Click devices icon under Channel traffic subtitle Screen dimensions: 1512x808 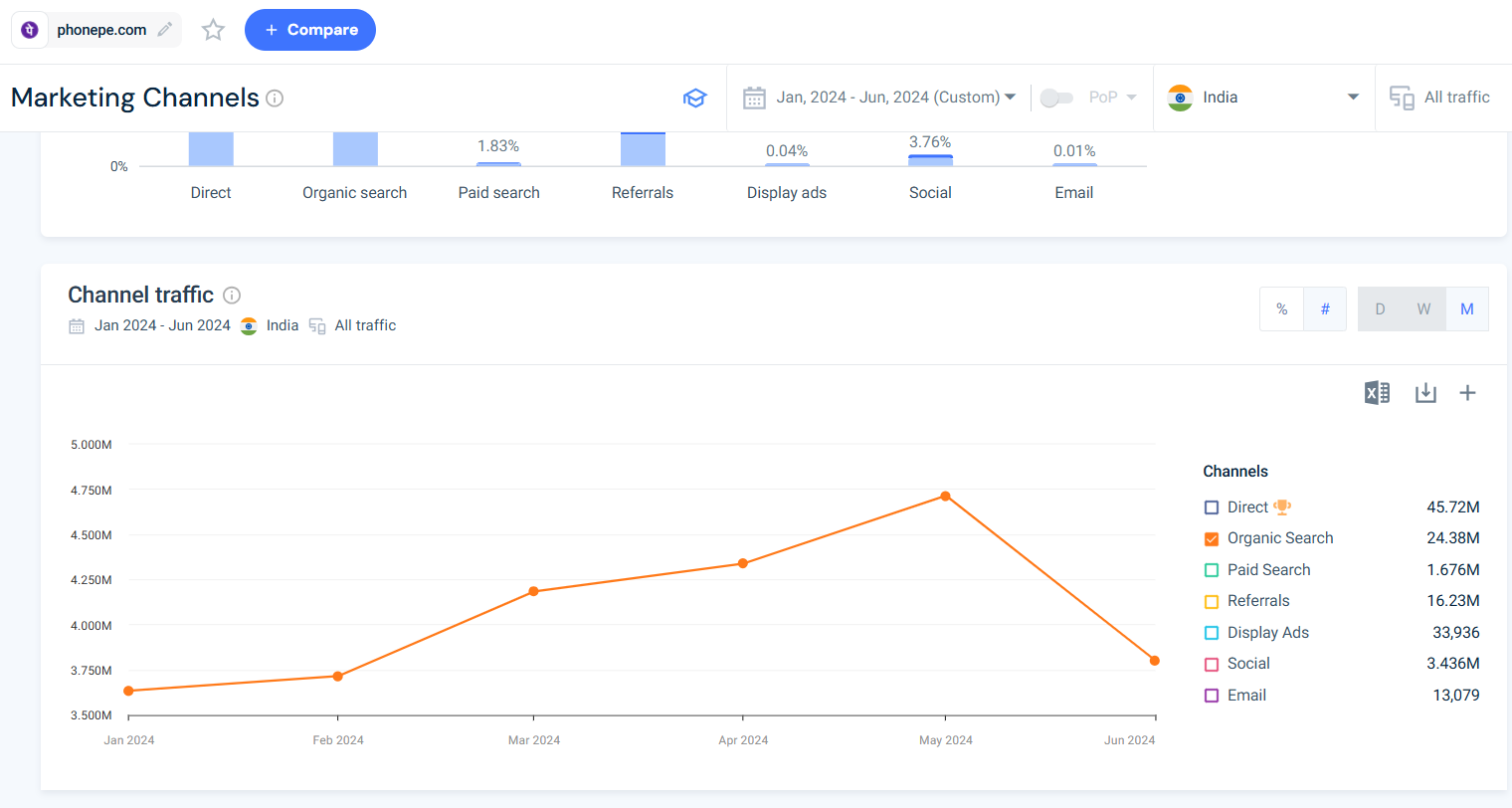[317, 326]
